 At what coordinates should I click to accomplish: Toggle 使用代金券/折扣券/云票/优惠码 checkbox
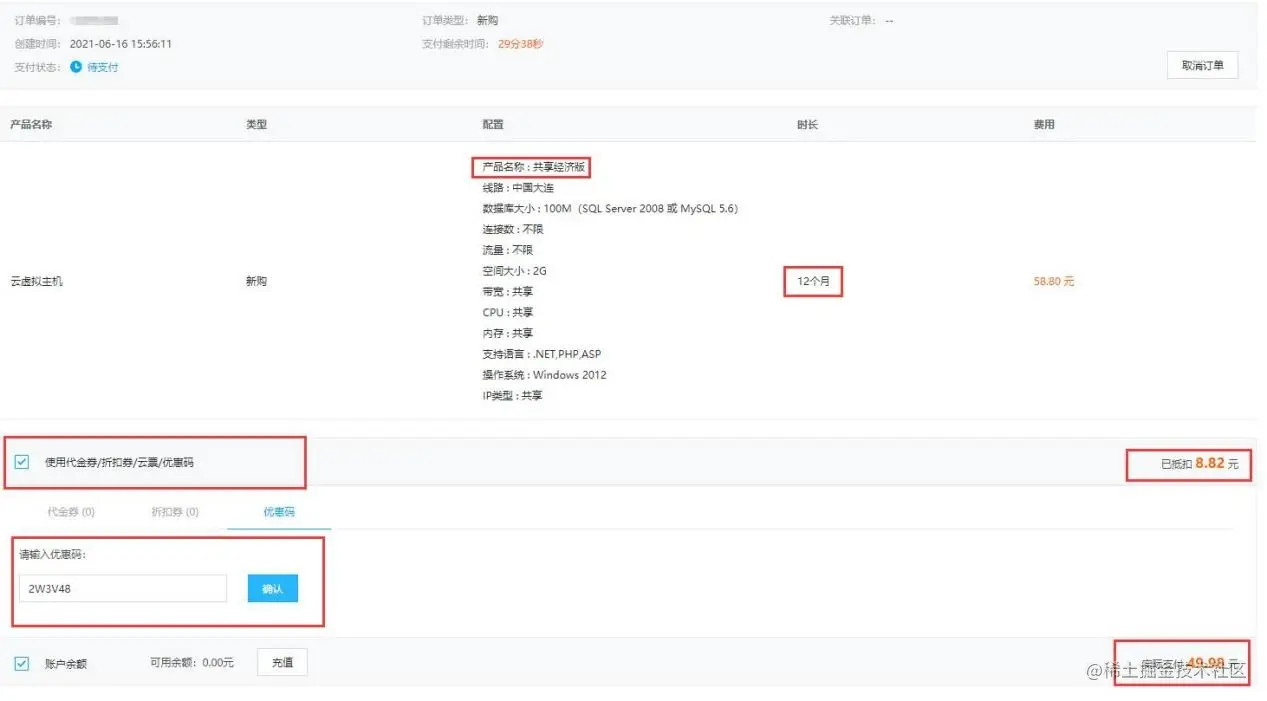tap(22, 462)
